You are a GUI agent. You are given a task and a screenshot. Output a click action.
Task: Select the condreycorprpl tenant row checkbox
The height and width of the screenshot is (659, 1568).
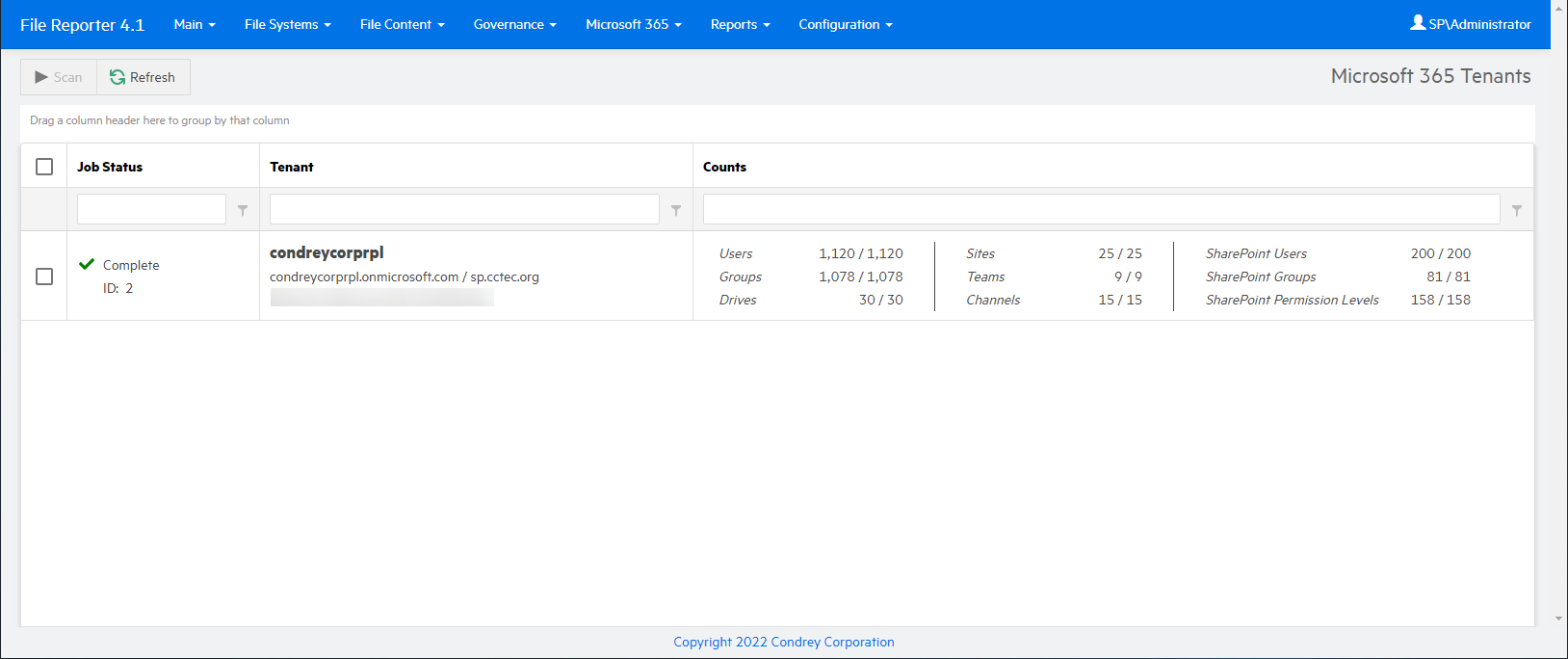(44, 277)
